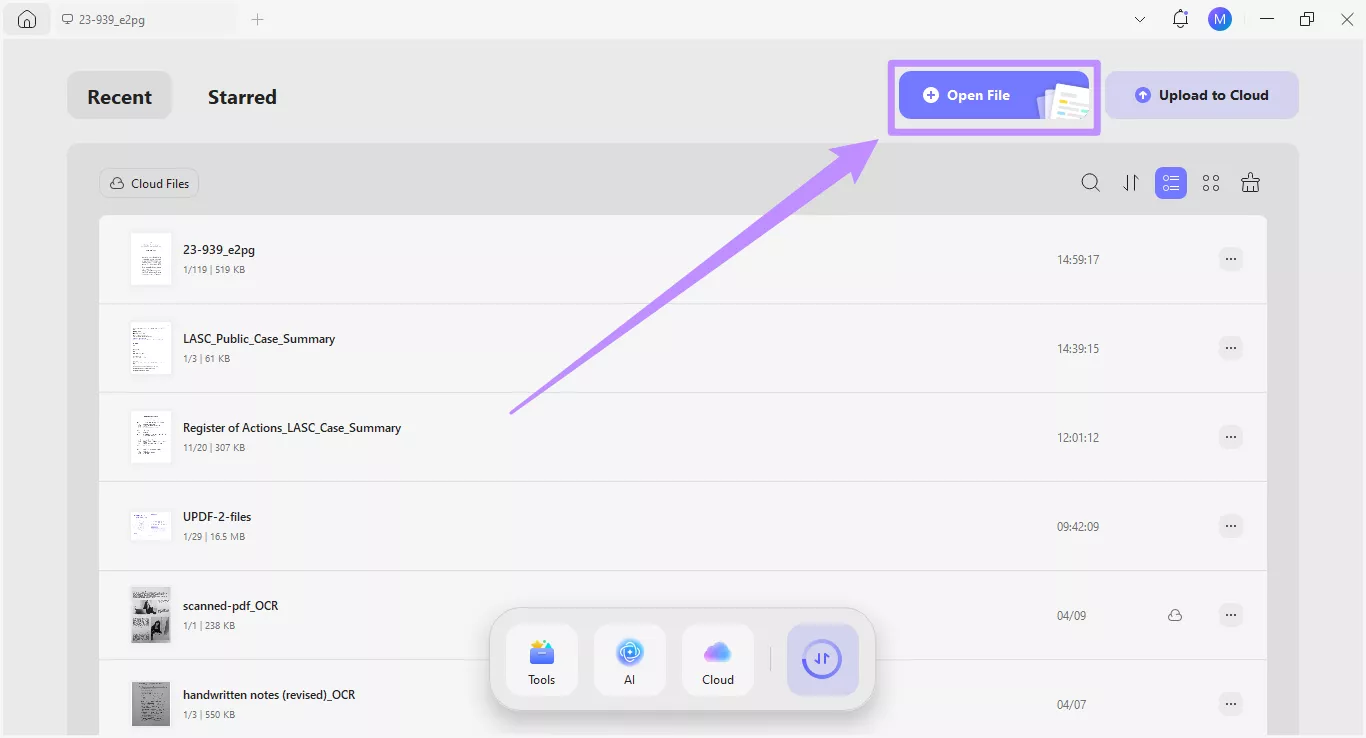Click the transfer arrows dock button
The width and height of the screenshot is (1366, 738).
[x=823, y=660]
